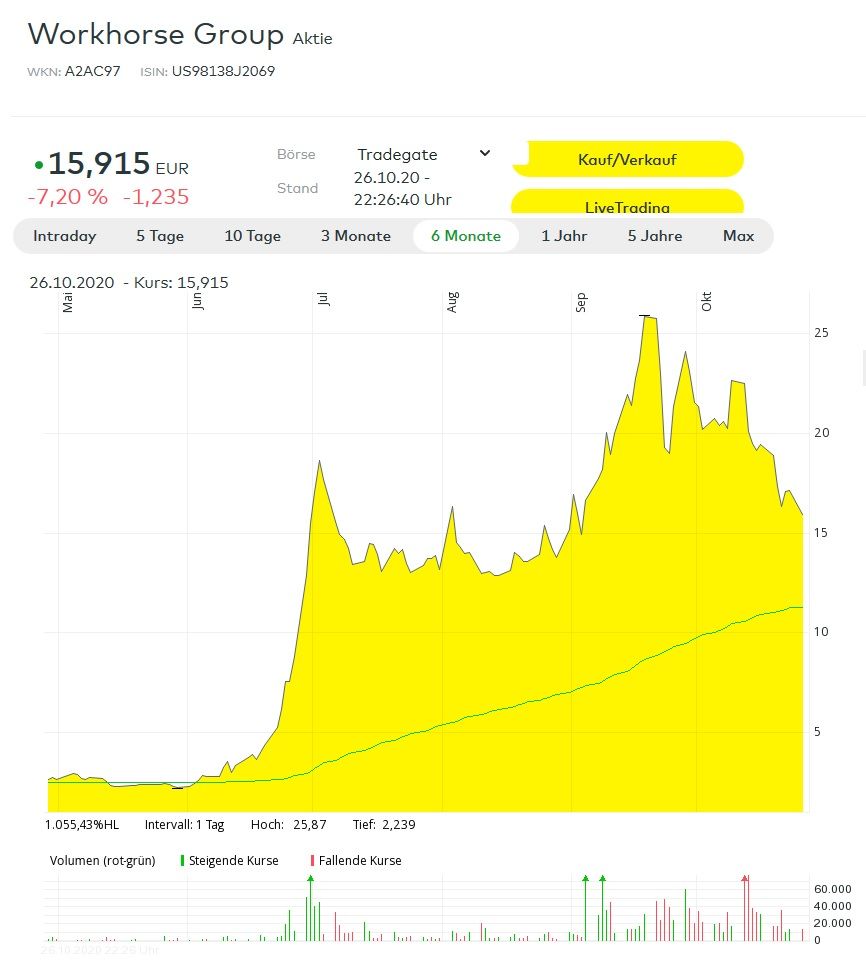Open the Börse dropdown chevron

[x=485, y=153]
